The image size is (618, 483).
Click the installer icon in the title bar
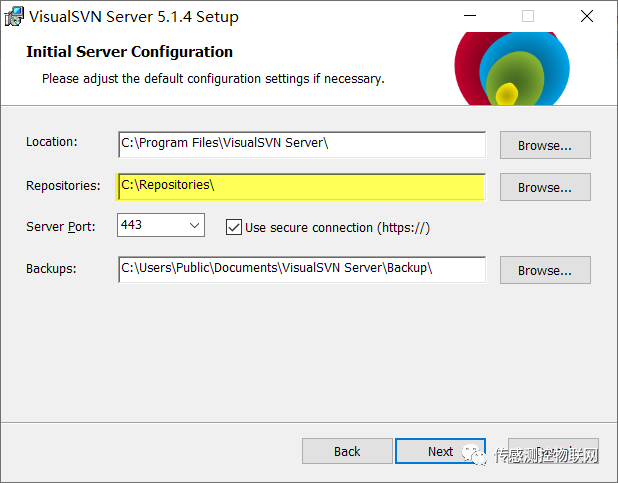(x=14, y=17)
